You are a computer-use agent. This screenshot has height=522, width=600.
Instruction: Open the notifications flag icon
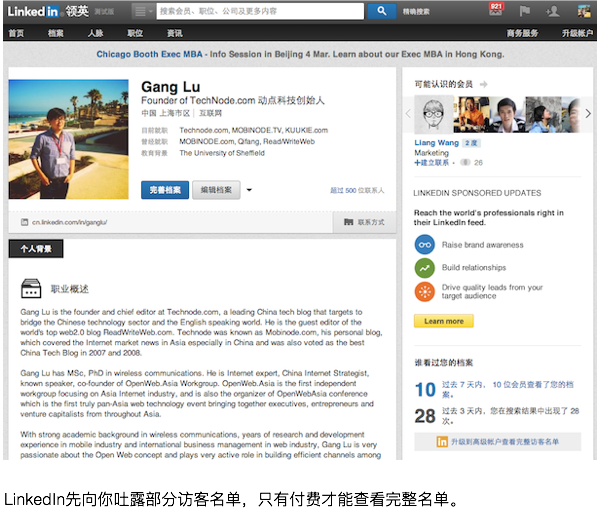click(x=525, y=11)
